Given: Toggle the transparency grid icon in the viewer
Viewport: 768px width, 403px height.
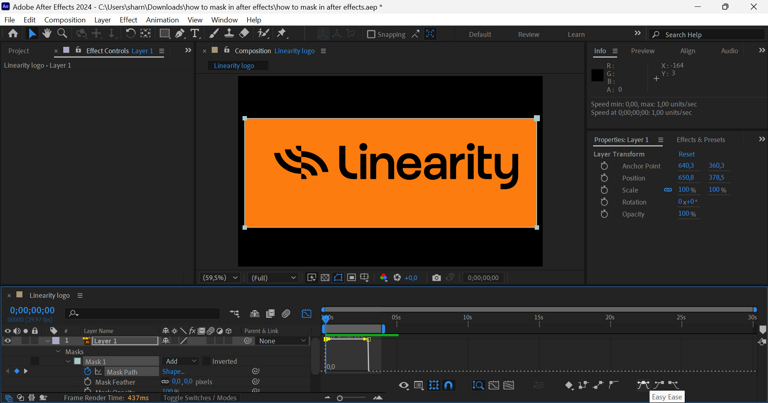Looking at the screenshot, I should point(325,278).
